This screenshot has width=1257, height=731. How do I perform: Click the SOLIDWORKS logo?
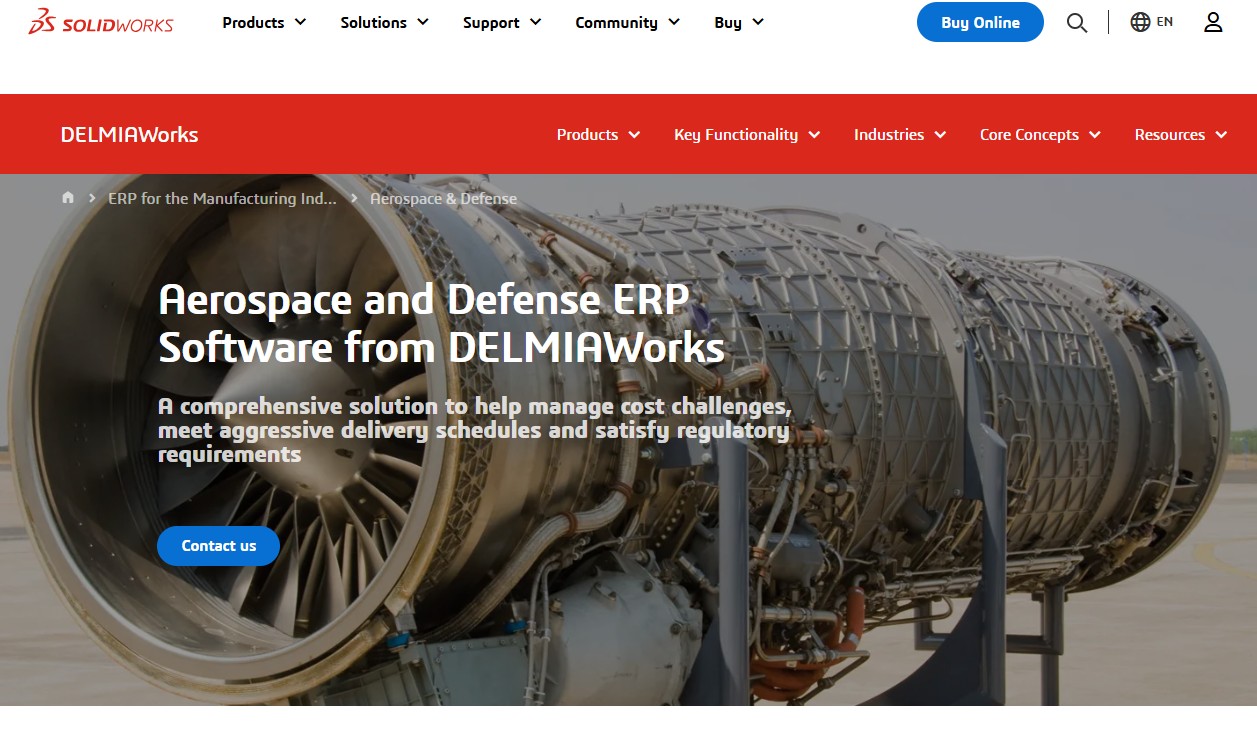pos(101,22)
